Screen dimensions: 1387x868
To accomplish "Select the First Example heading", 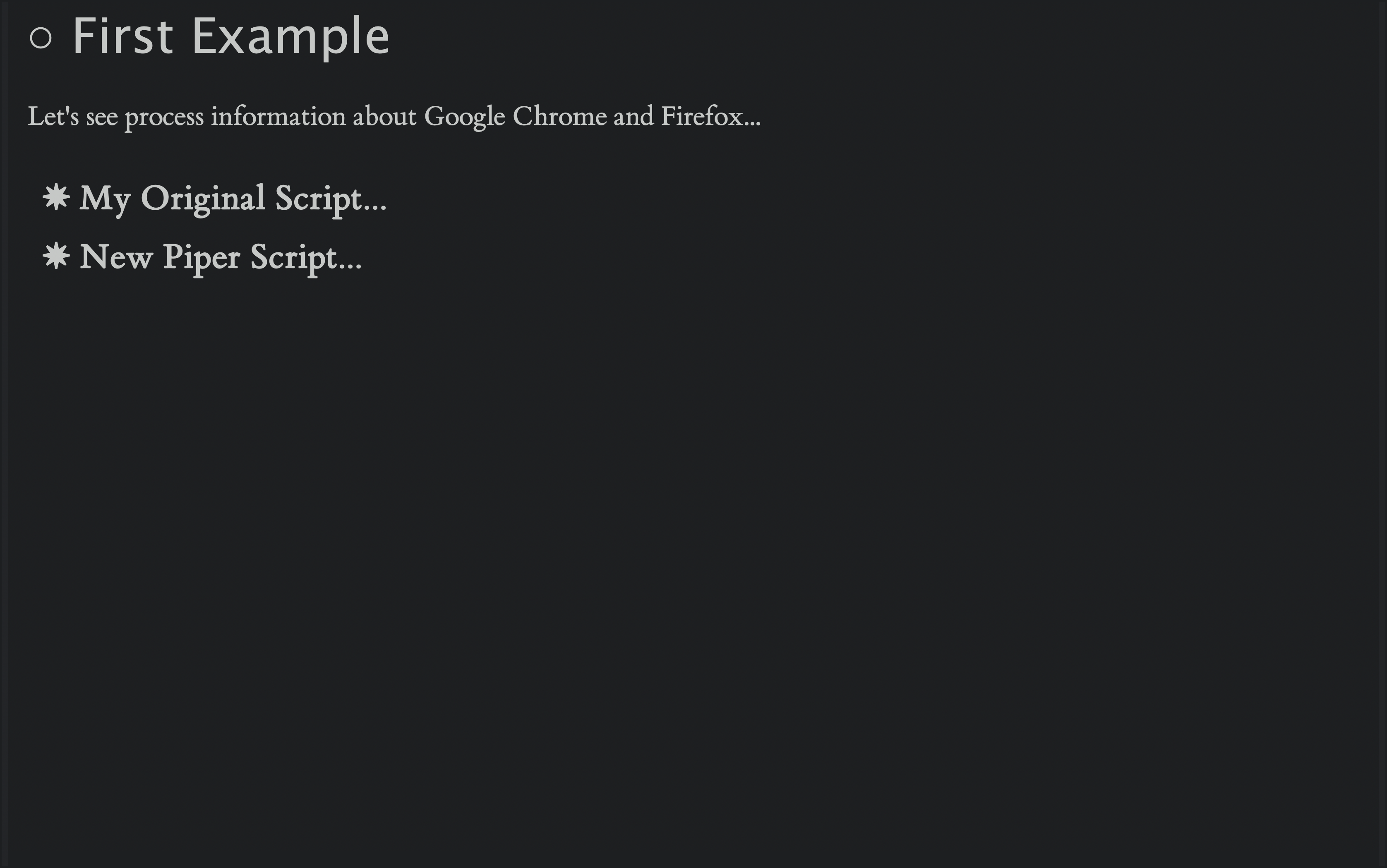I will (231, 38).
